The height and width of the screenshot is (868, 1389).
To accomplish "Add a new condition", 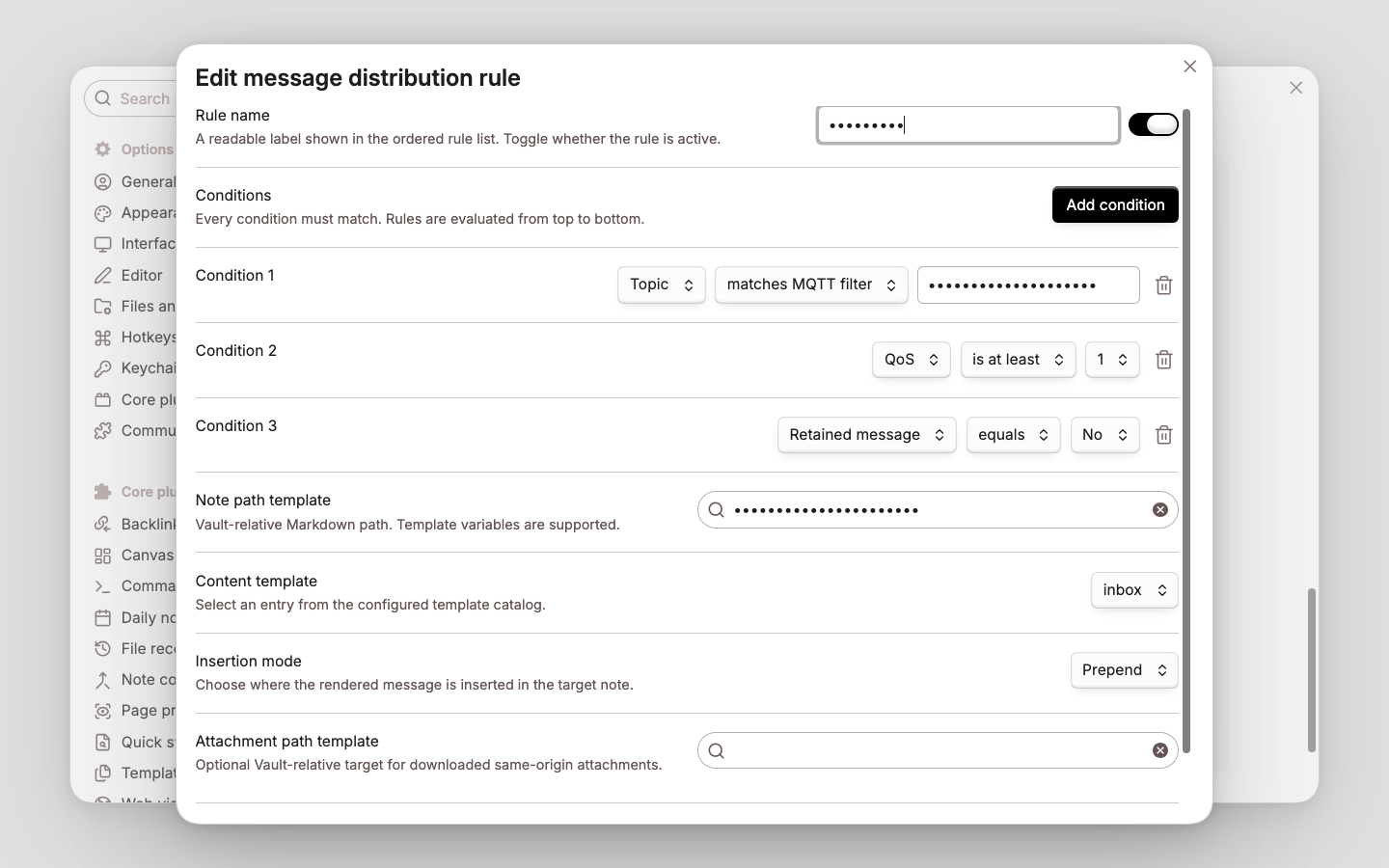I will coord(1115,204).
